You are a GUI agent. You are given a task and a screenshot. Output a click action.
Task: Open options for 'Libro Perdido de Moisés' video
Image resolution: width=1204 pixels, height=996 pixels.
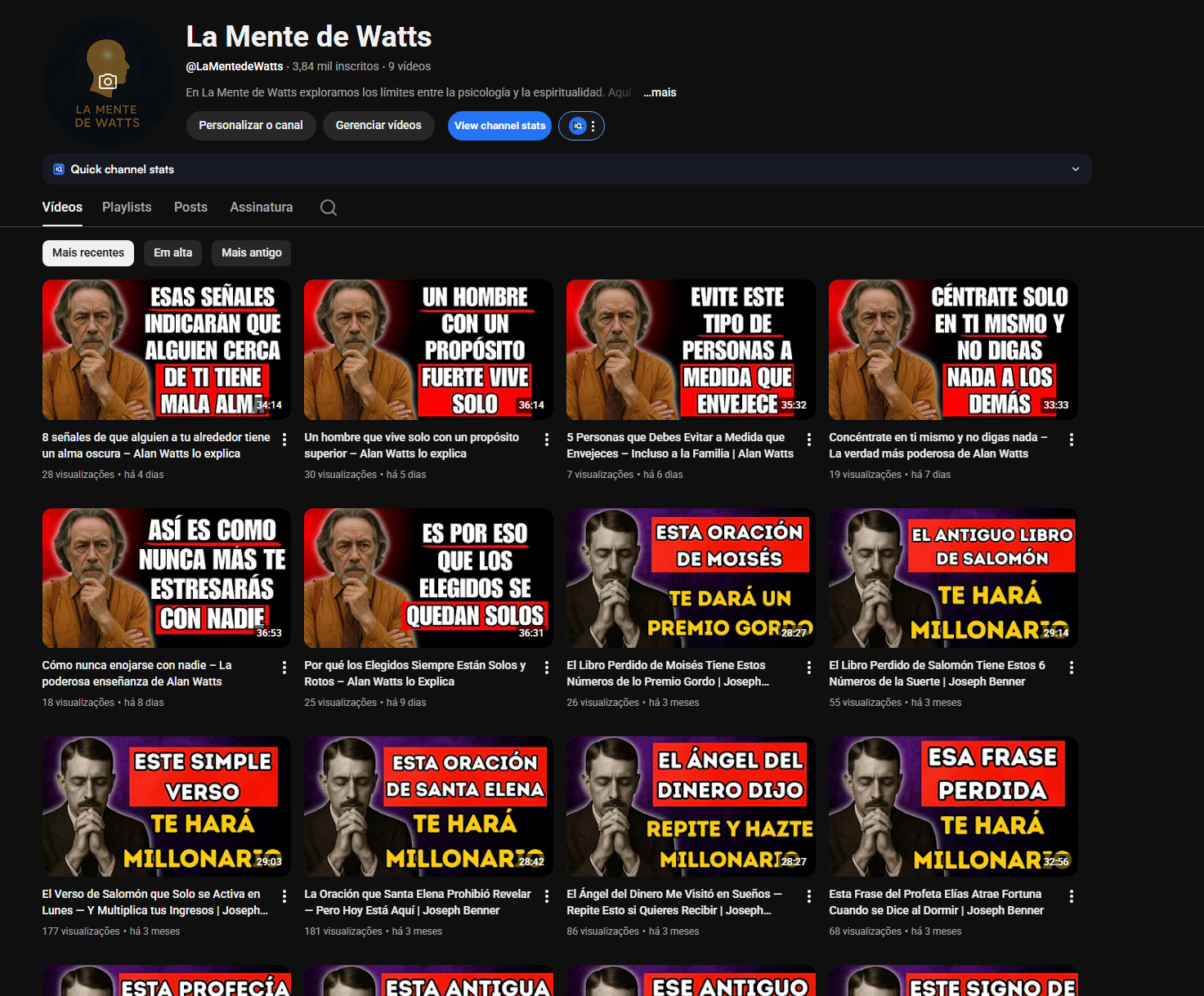(809, 668)
